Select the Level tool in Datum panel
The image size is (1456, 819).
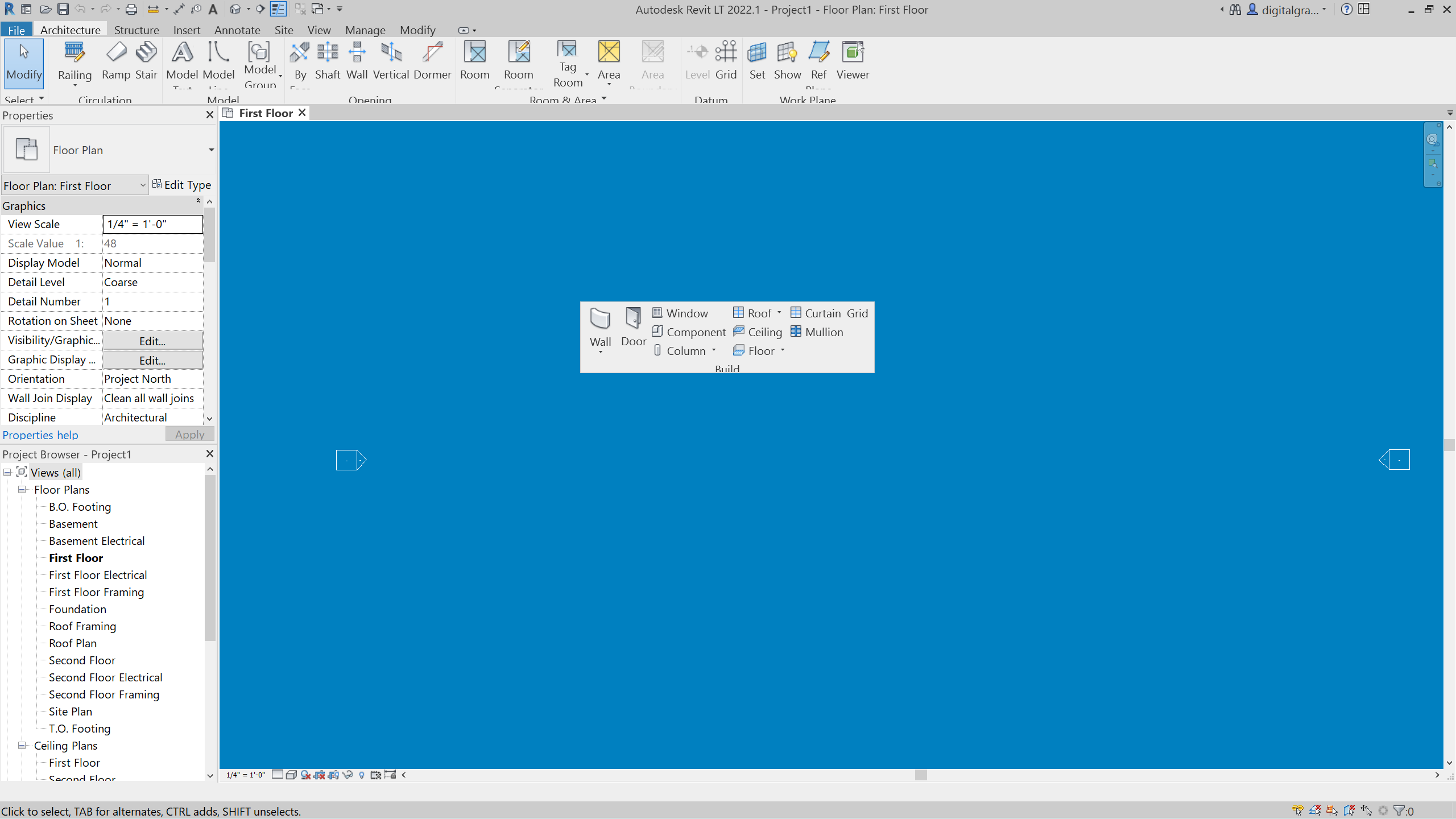(696, 60)
